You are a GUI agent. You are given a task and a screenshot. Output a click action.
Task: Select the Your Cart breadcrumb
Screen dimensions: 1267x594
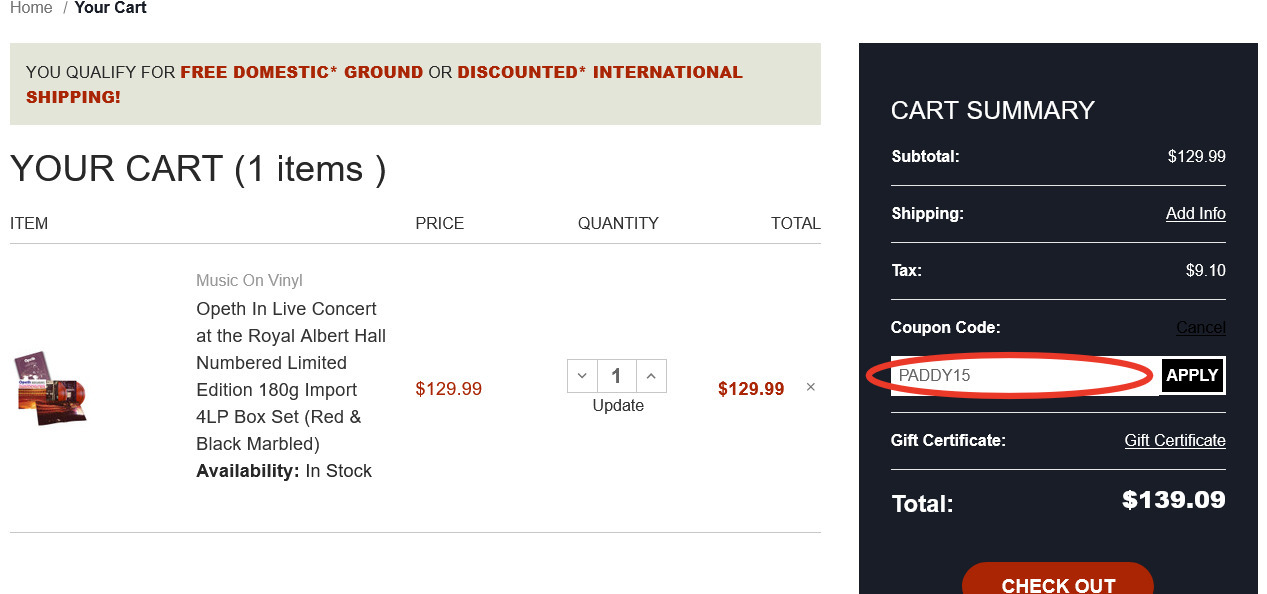click(x=110, y=8)
